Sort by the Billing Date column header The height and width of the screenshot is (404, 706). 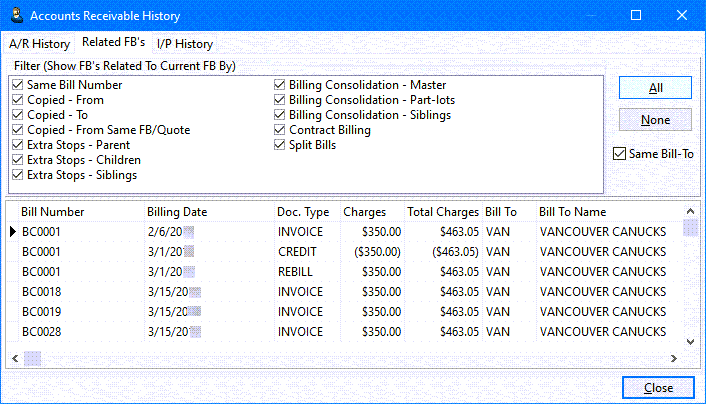point(177,212)
